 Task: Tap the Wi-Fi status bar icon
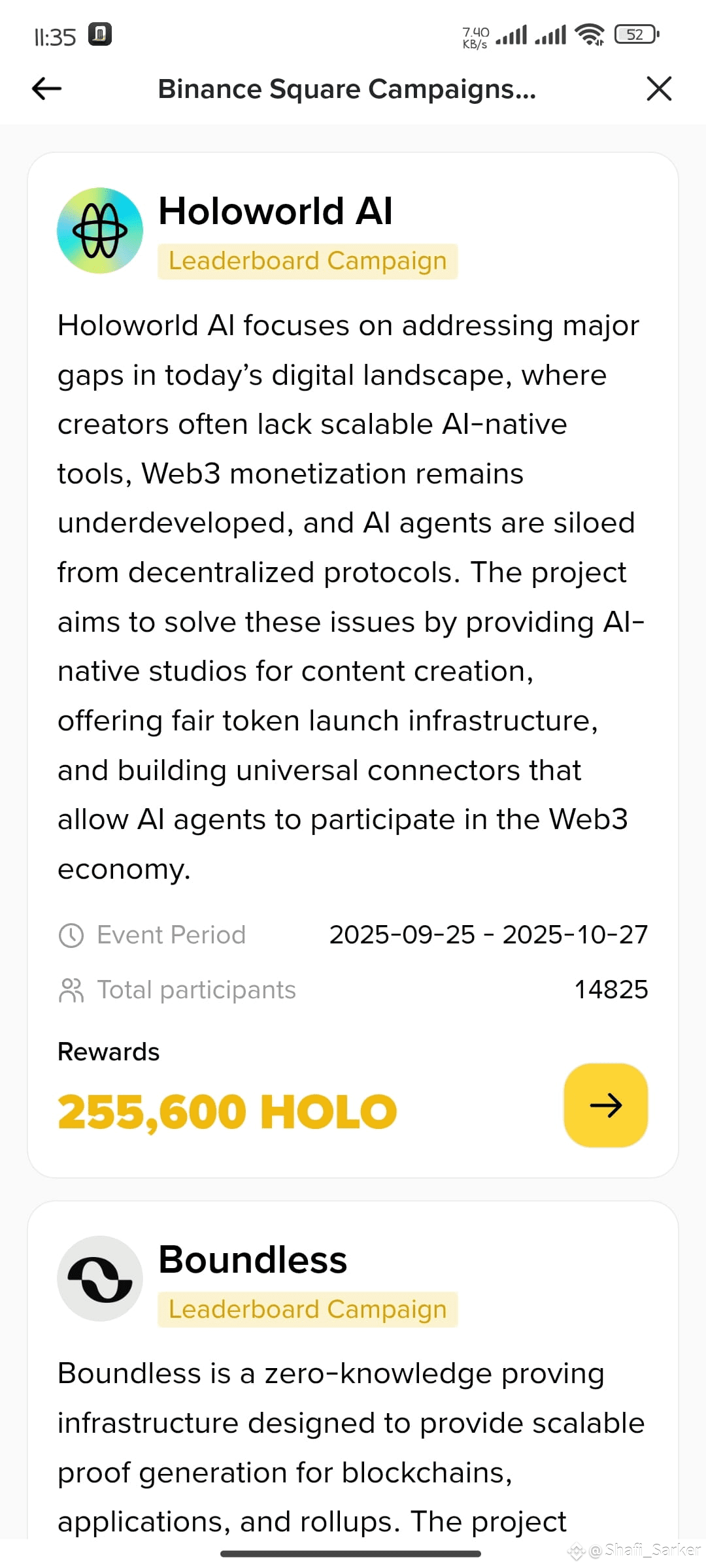click(x=590, y=34)
